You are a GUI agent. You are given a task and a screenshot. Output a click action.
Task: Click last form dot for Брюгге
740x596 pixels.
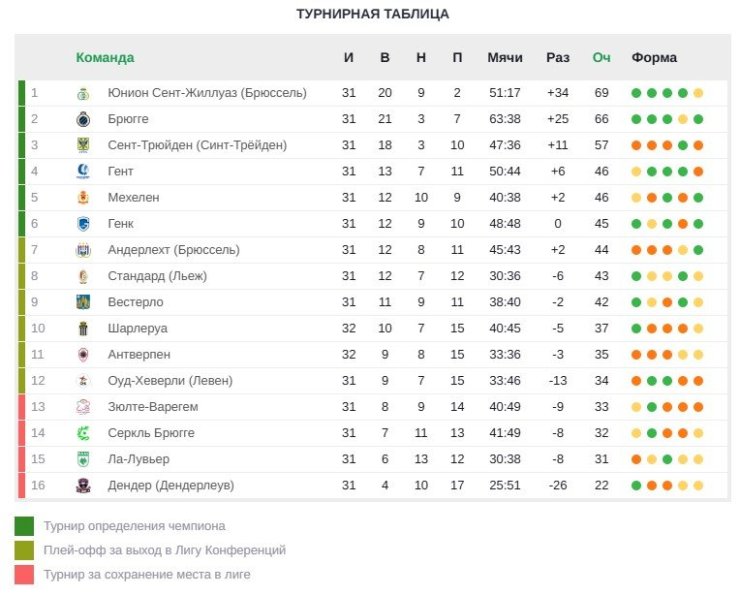point(698,119)
